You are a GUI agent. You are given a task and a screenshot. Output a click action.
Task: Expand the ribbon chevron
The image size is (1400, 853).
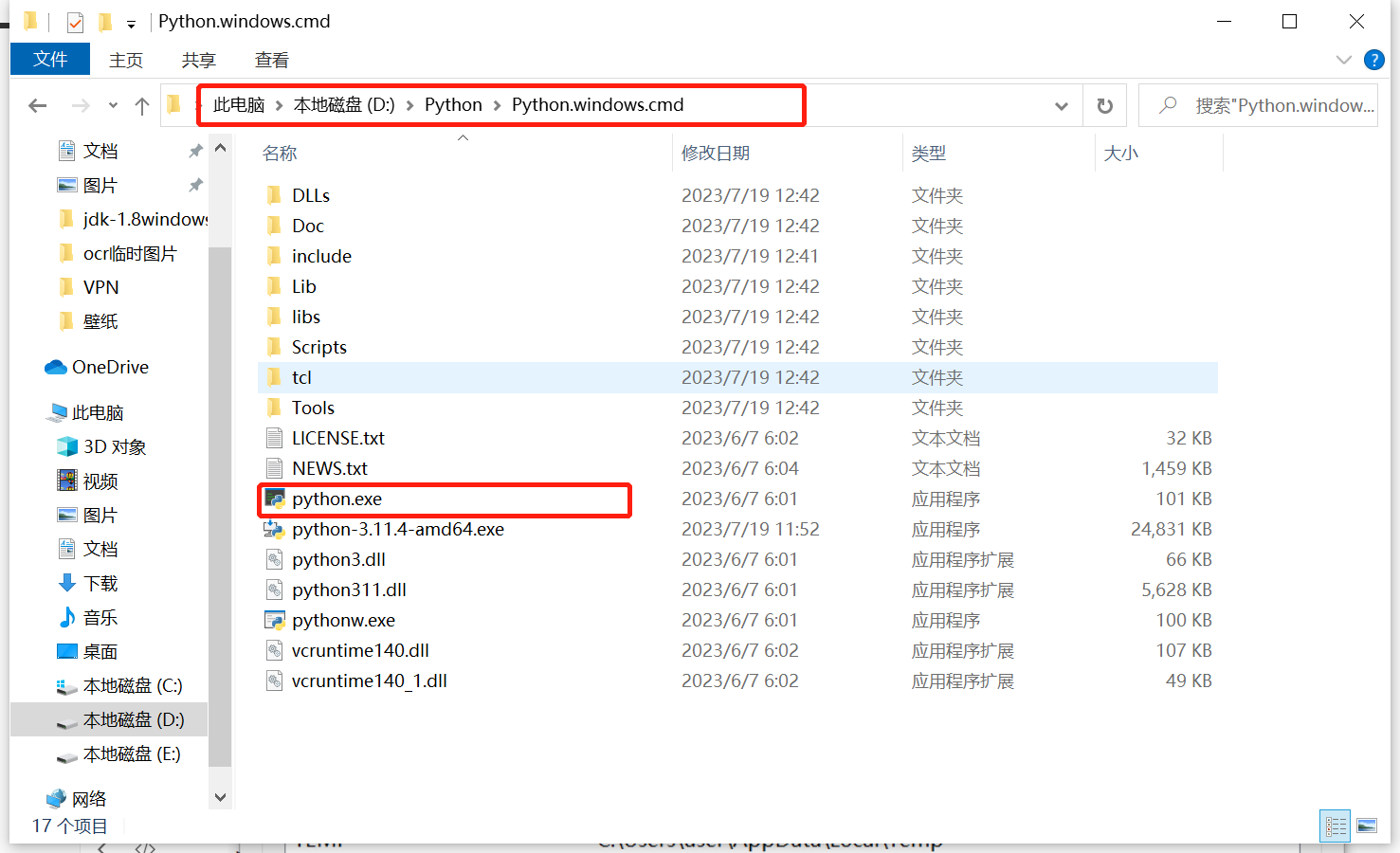(x=1343, y=60)
